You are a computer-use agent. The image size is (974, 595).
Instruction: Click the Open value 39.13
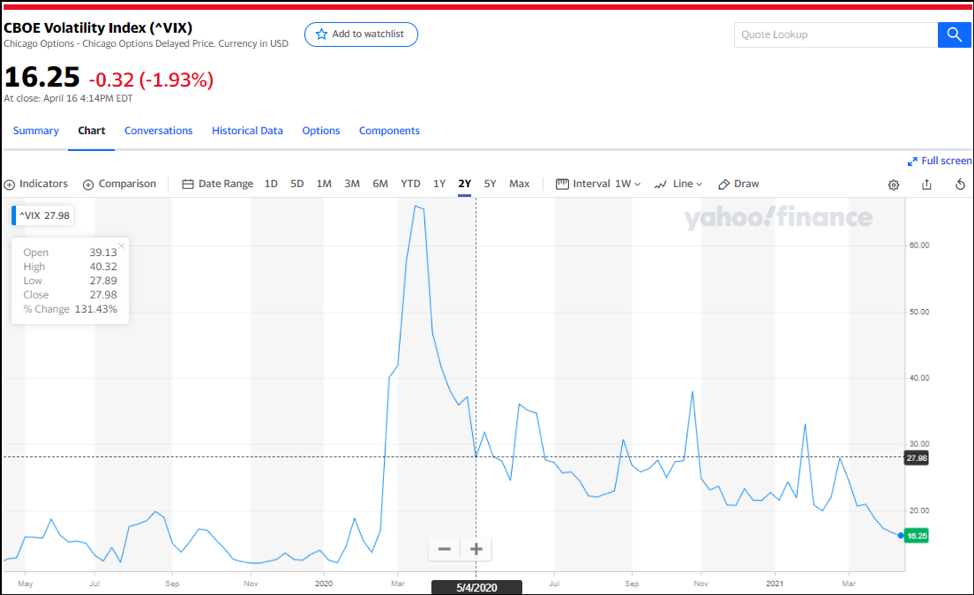[103, 252]
